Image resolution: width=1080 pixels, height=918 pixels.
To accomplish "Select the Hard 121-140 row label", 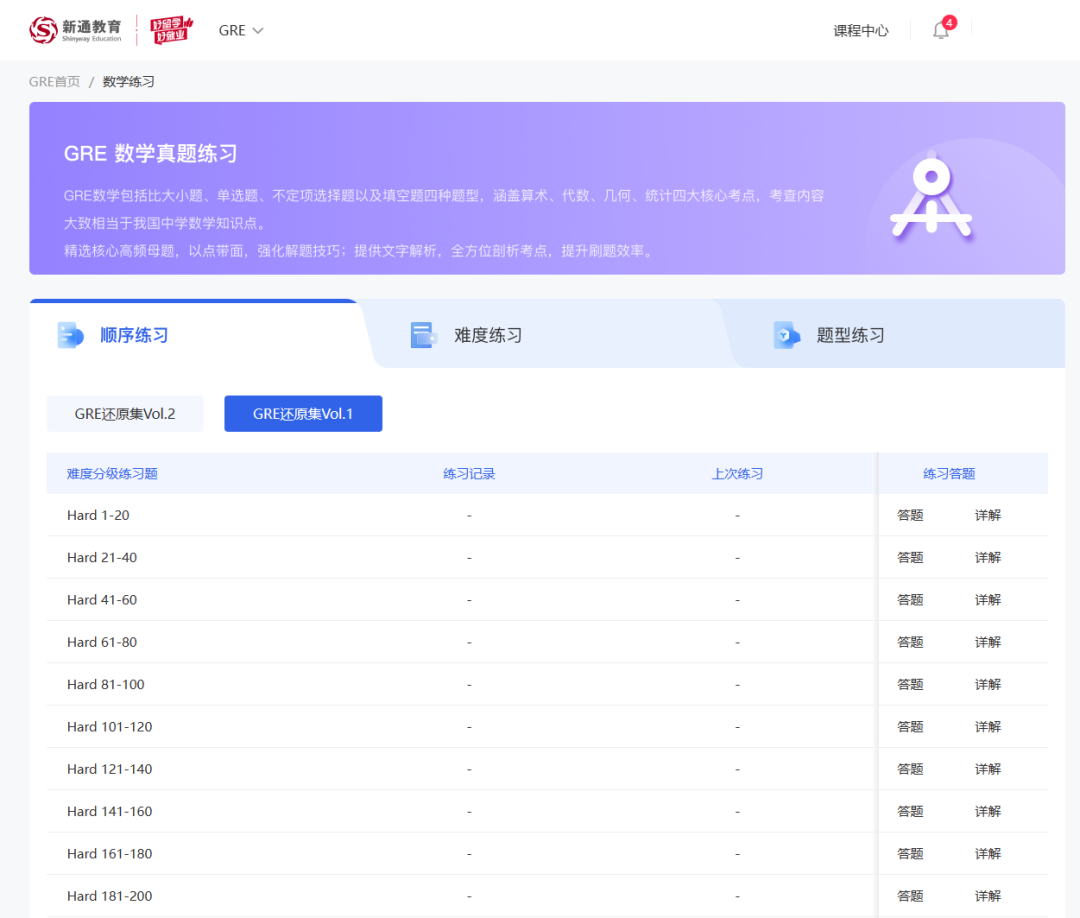I will 110,769.
